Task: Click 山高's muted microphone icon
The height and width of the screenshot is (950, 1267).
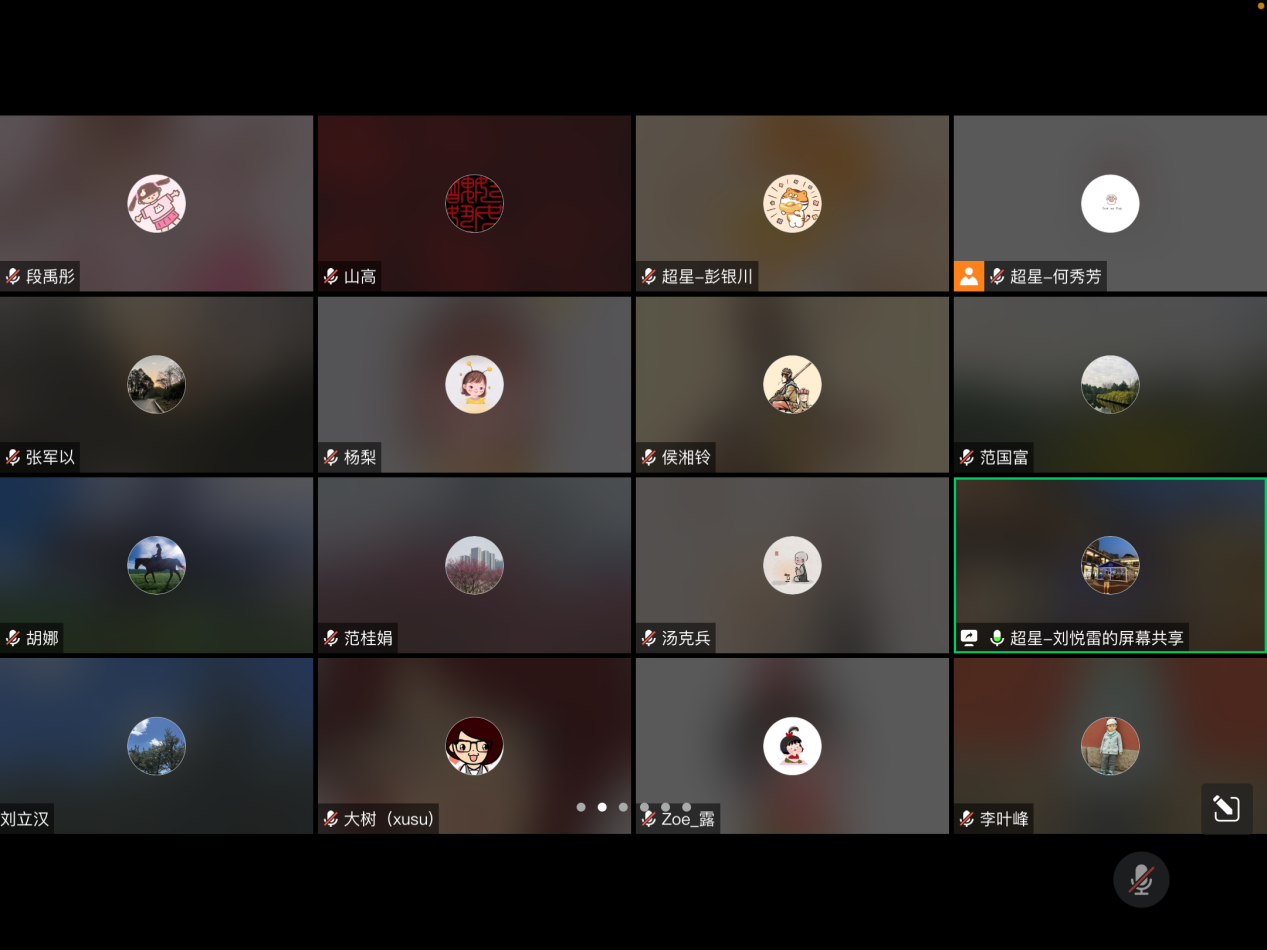Action: pyautogui.click(x=331, y=277)
